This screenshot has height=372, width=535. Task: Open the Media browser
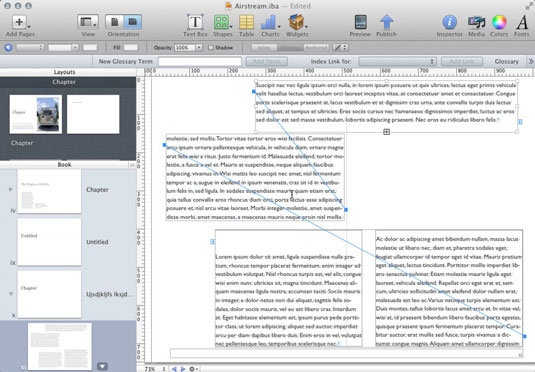(476, 22)
